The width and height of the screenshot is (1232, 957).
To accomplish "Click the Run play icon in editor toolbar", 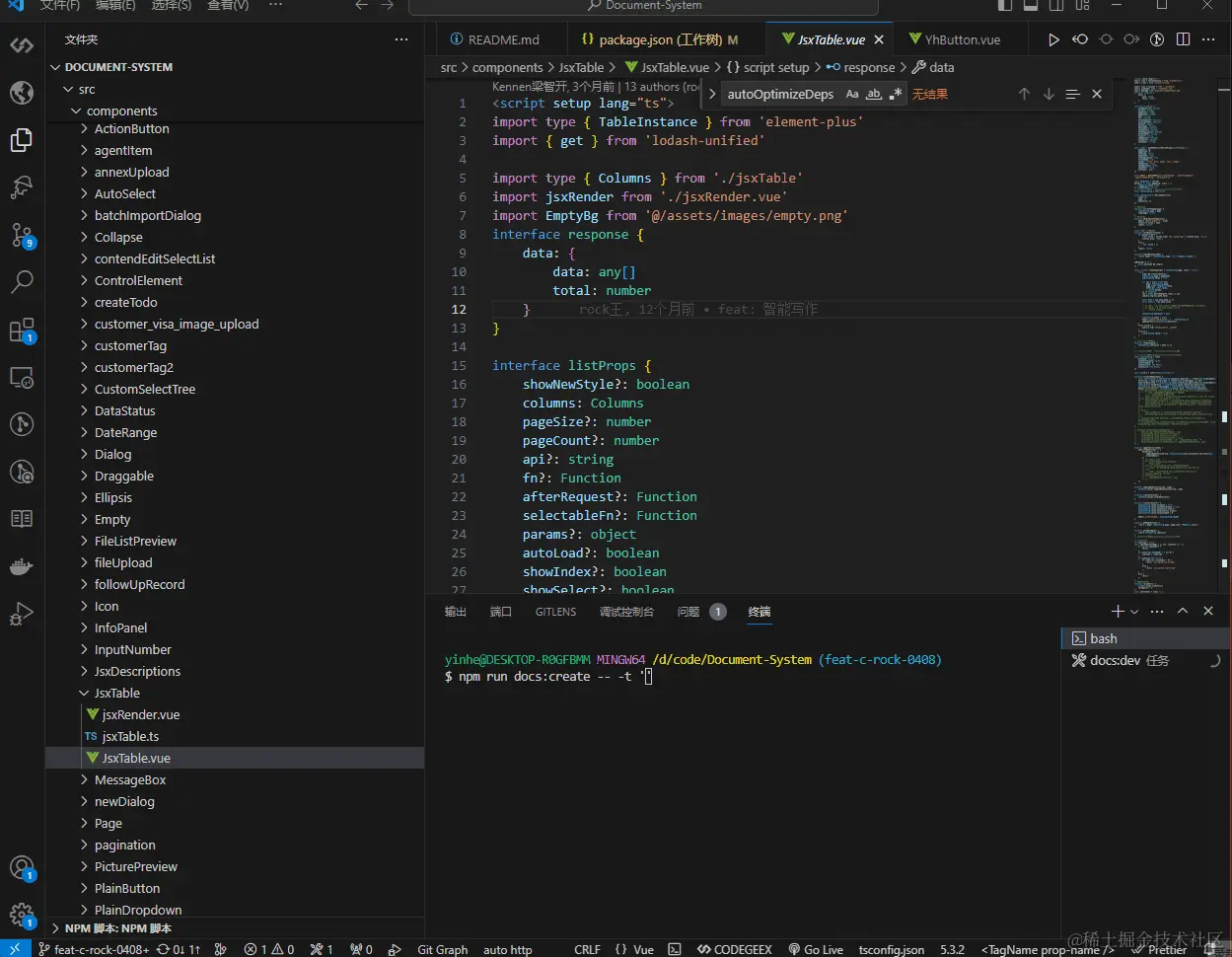I will pyautogui.click(x=1053, y=39).
